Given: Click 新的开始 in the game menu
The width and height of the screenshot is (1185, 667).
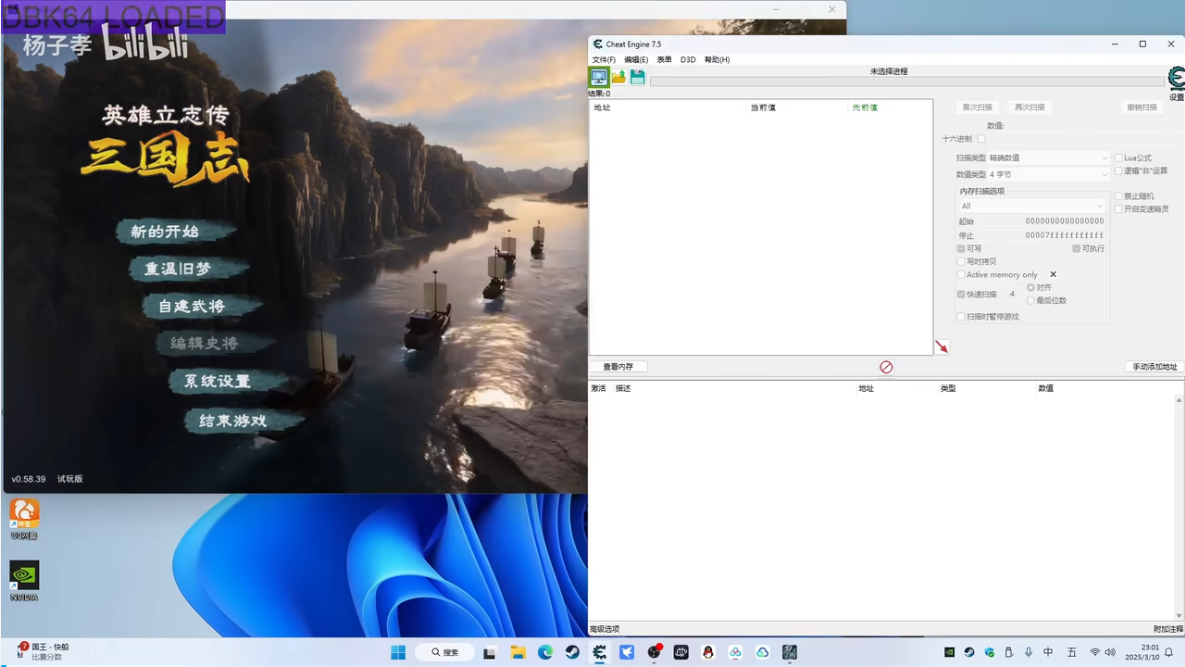Looking at the screenshot, I should [165, 232].
